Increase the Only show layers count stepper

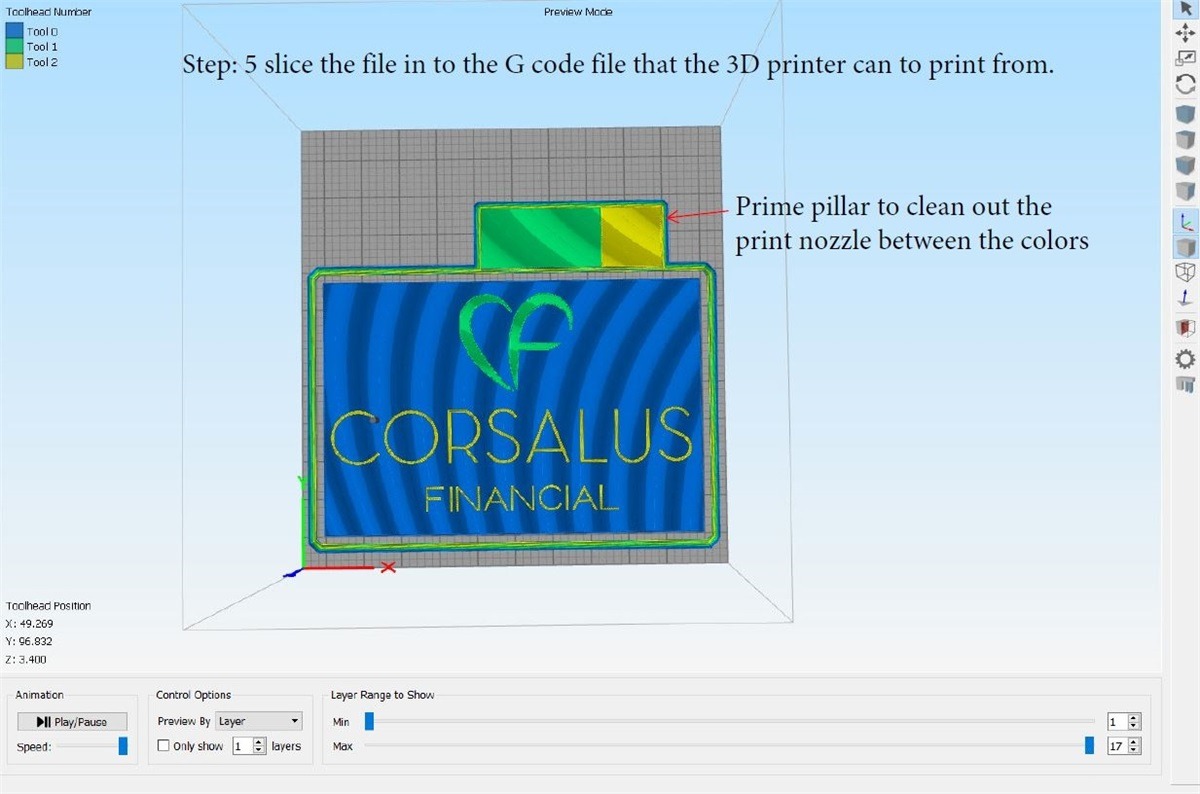260,742
